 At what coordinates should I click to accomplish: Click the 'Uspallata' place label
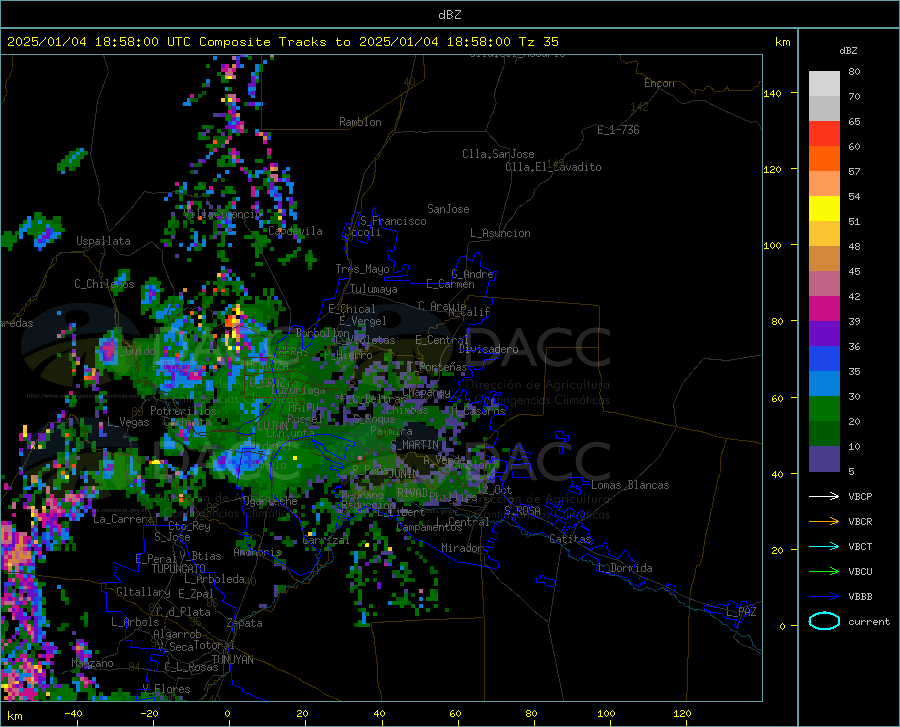(x=103, y=241)
